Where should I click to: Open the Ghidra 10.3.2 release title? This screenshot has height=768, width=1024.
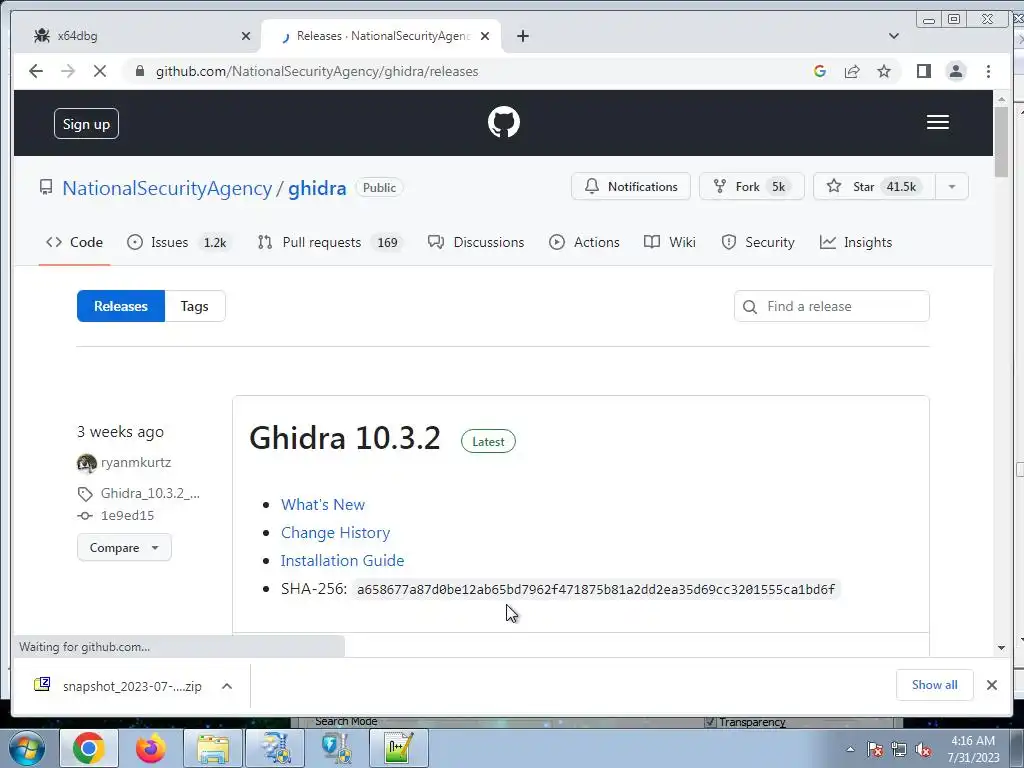tap(345, 438)
